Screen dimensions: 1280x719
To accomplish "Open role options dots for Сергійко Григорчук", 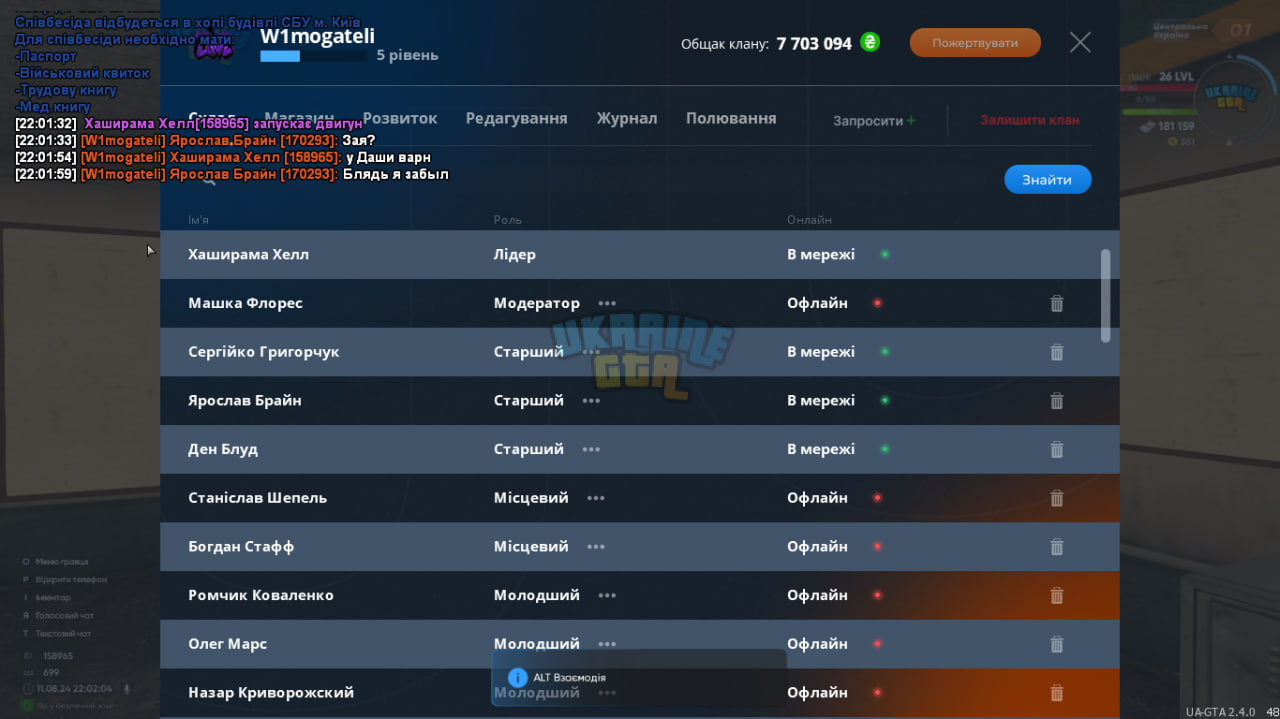I will coord(591,352).
